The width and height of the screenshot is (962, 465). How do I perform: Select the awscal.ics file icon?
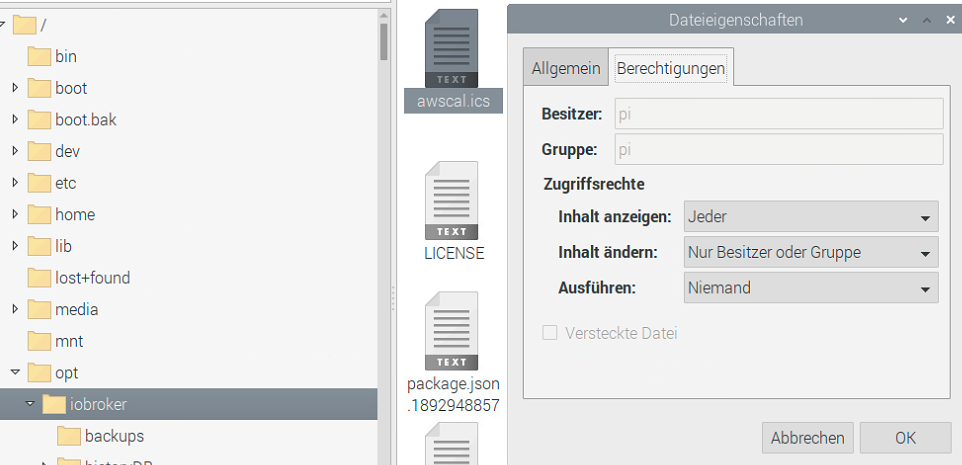click(451, 48)
